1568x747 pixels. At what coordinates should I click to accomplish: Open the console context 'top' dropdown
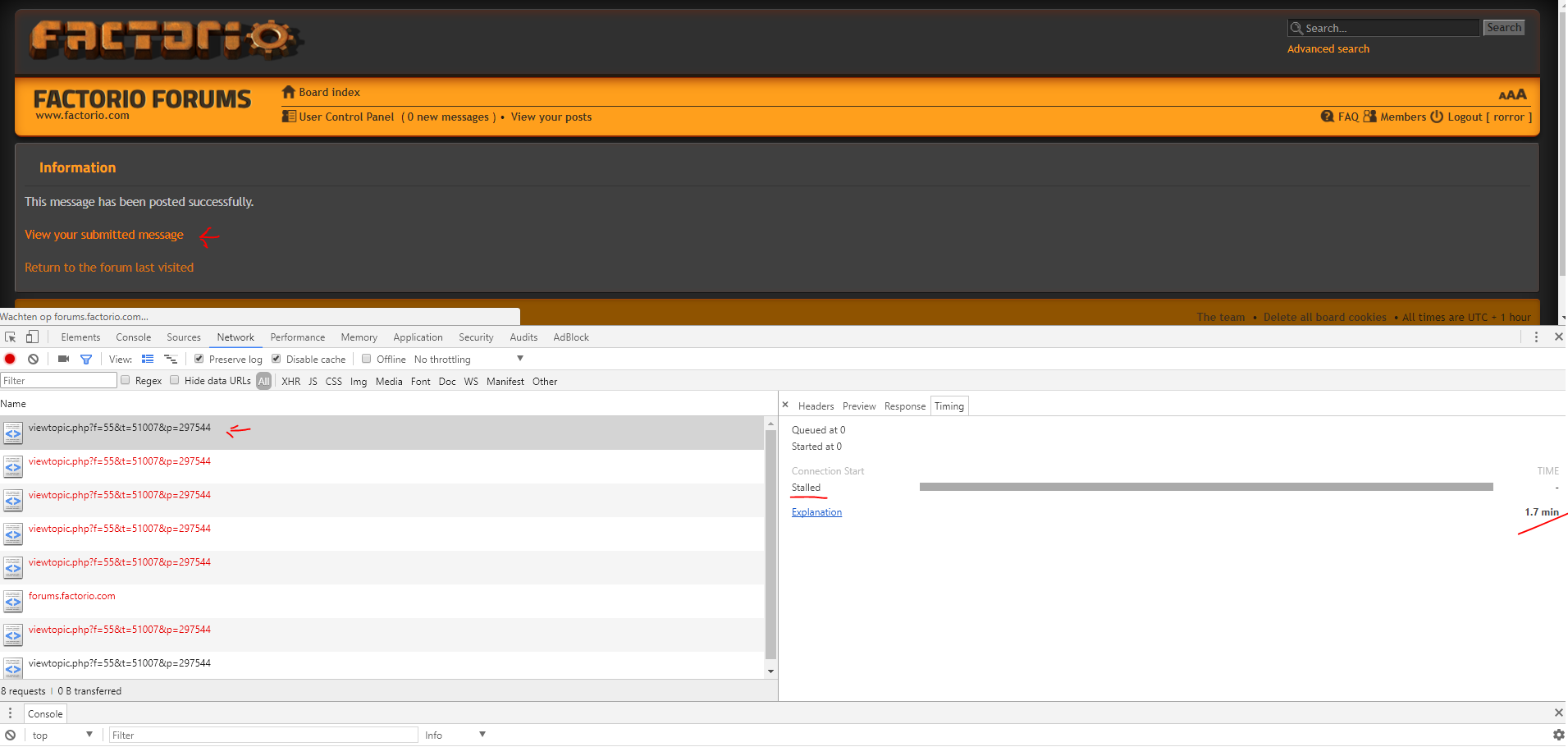point(62,736)
